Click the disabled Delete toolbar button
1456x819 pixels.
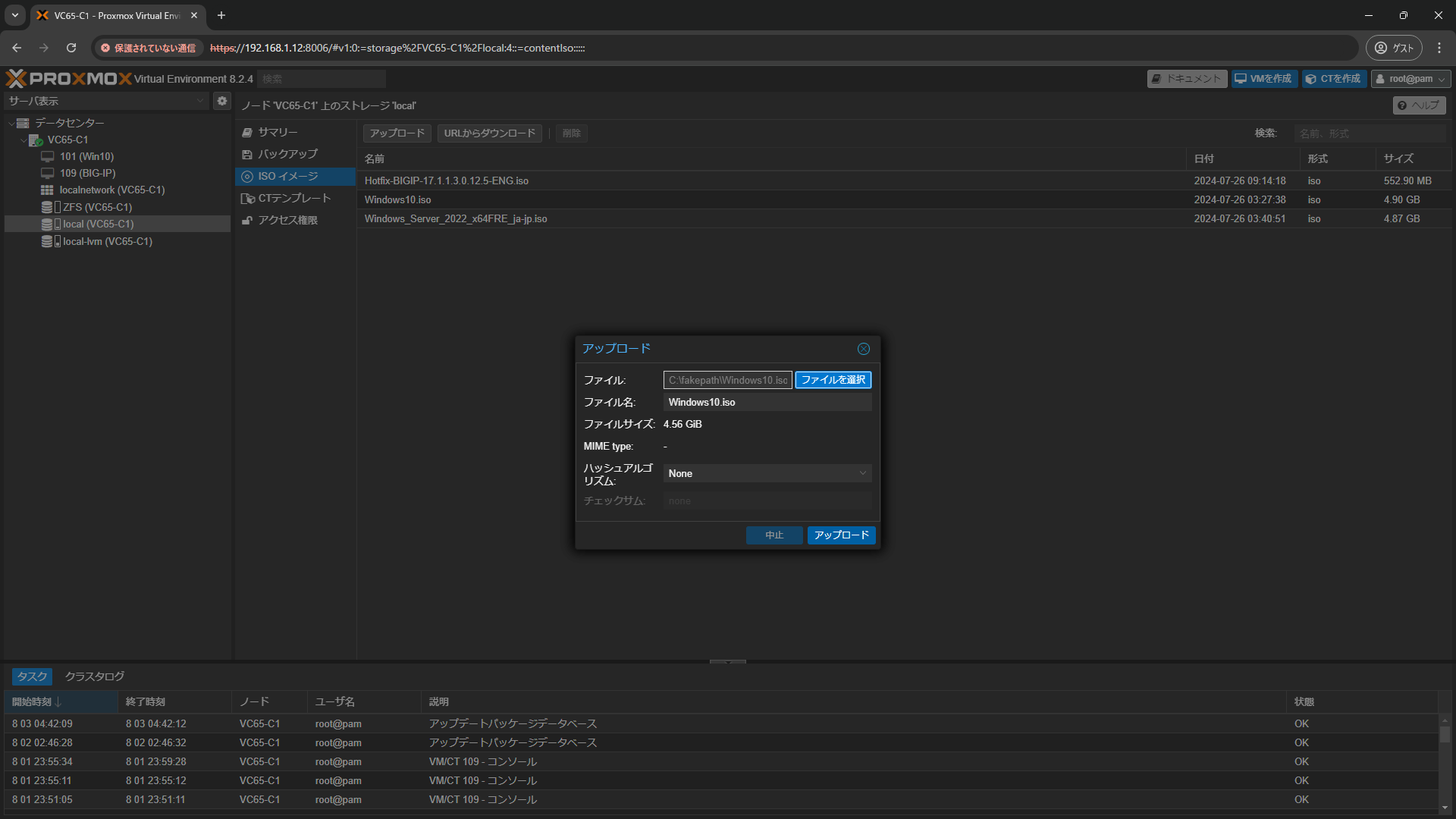pyautogui.click(x=572, y=133)
